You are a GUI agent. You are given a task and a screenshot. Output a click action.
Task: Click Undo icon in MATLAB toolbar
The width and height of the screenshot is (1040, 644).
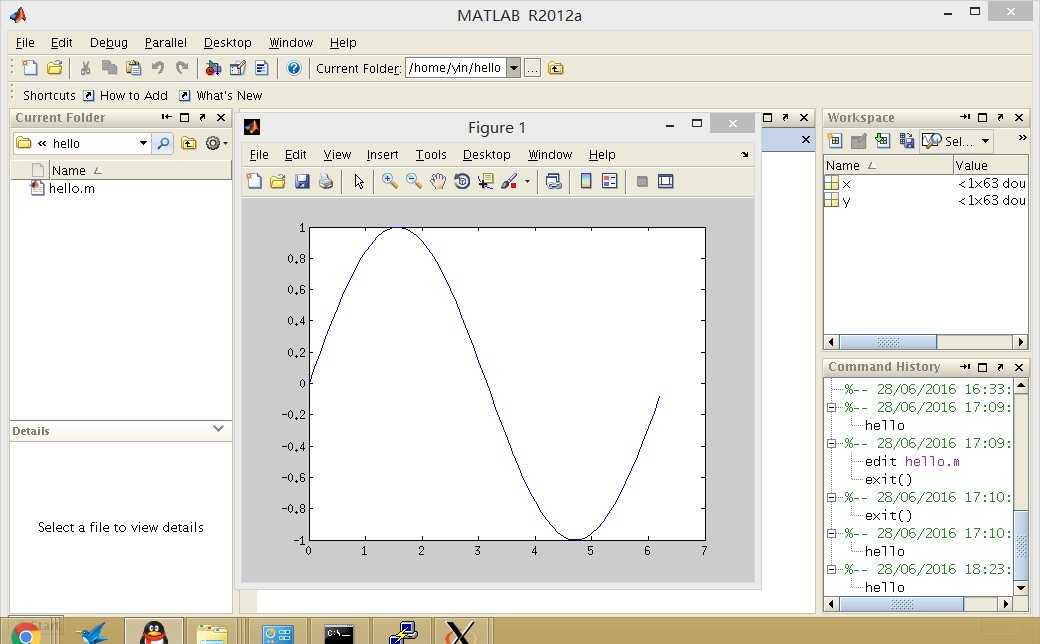coord(158,68)
